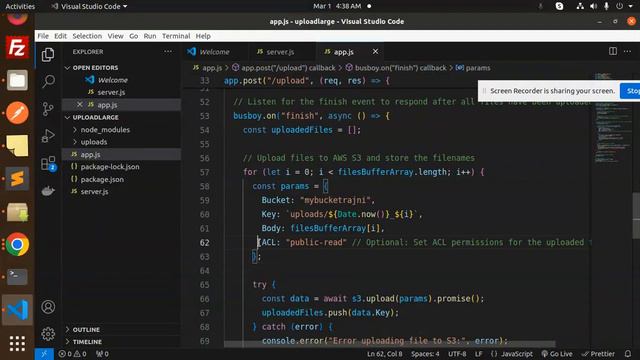The width and height of the screenshot is (640, 360).
Task: Open Skype tray icon in top bar
Action: tap(559, 6)
